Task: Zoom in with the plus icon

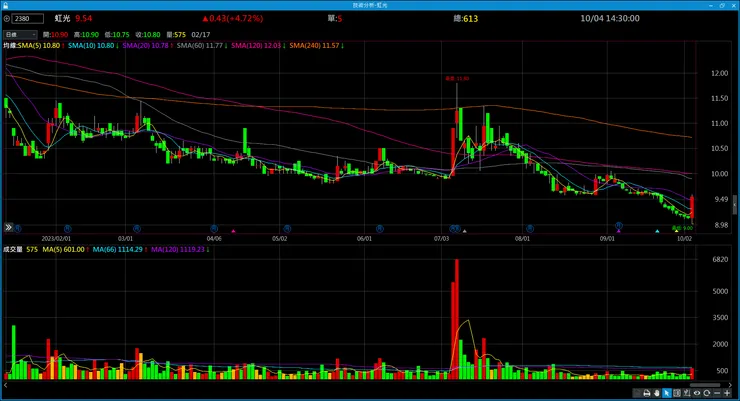Action: point(727,393)
